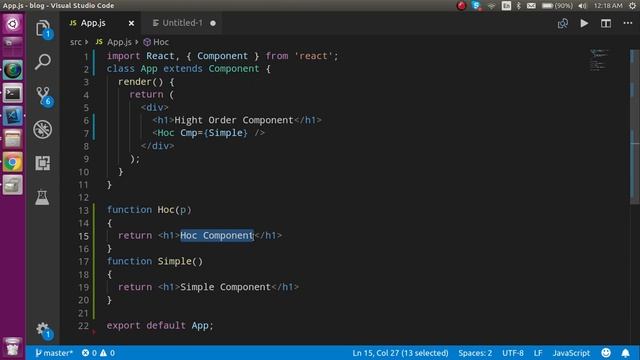Click 'Cmp={Simple}' on line 7
The image size is (640, 360).
214,133
